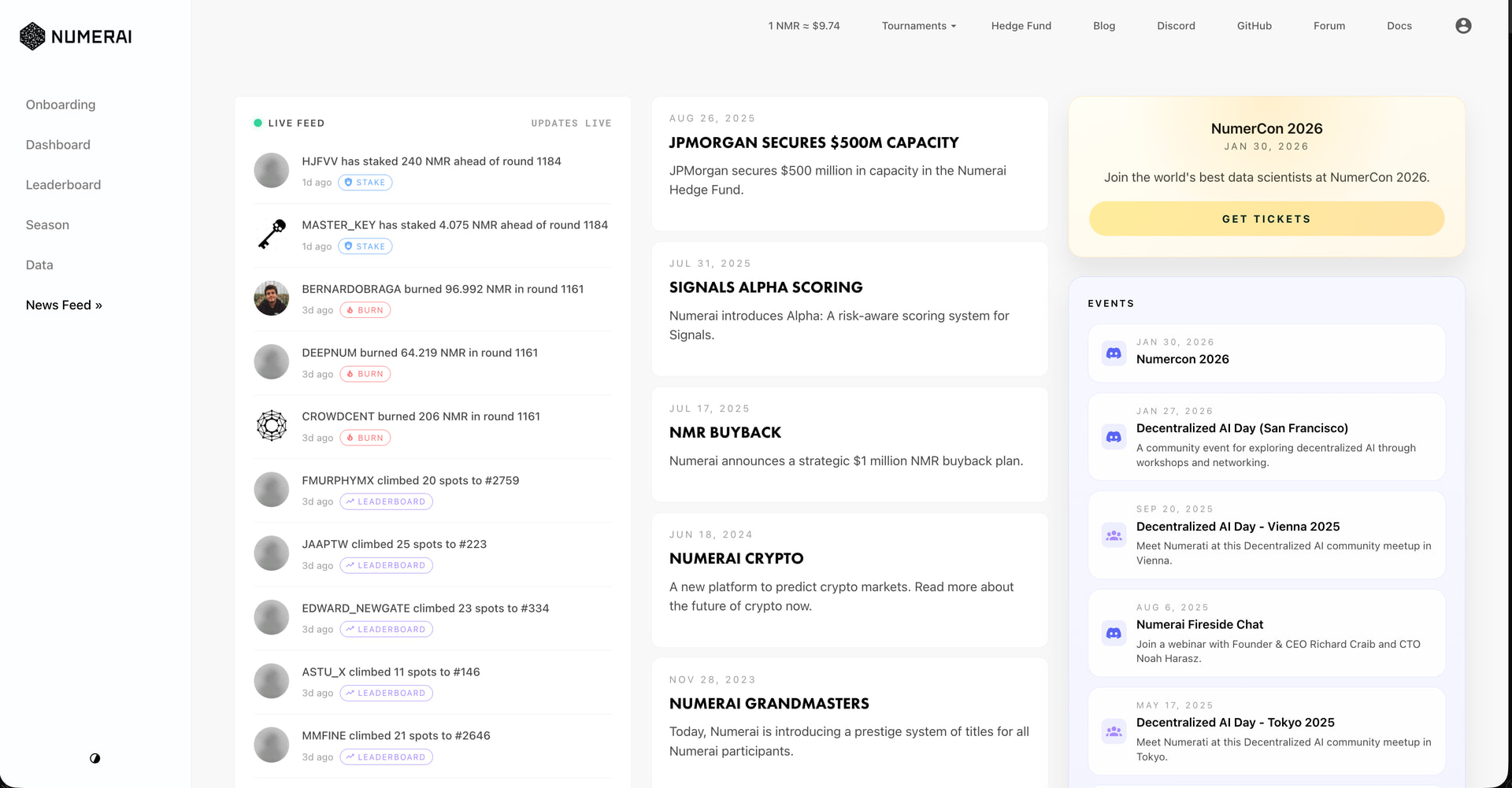Click the Numerai logo icon
The image size is (1512, 788).
click(32, 36)
